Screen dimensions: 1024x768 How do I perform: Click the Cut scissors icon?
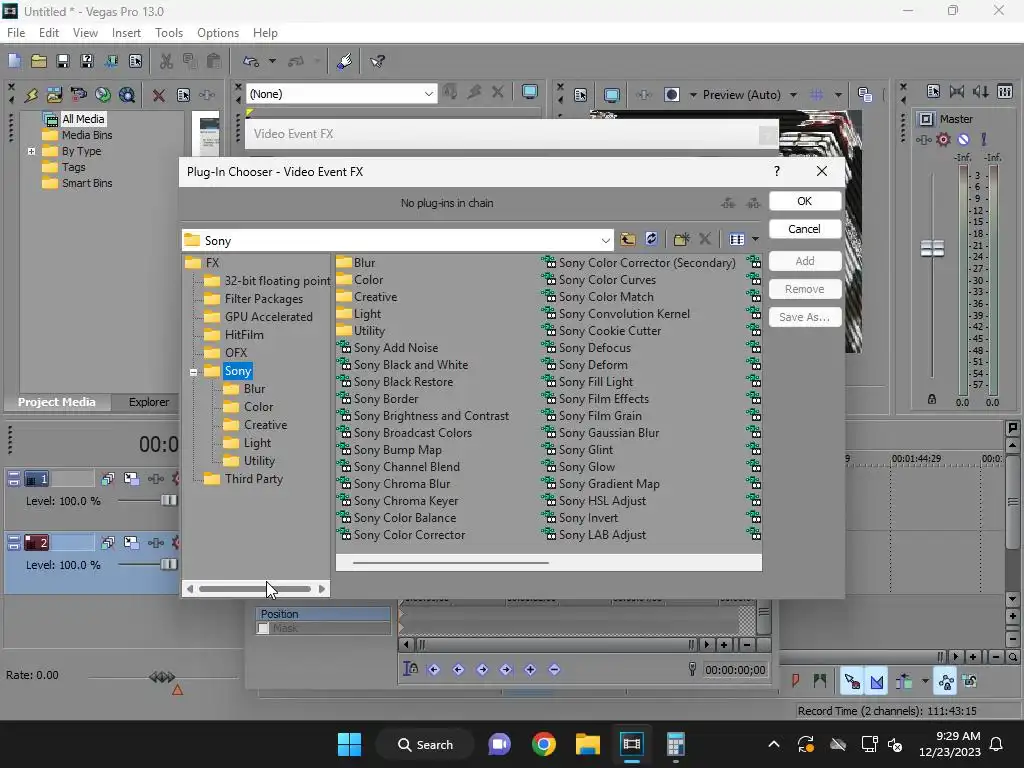[166, 61]
